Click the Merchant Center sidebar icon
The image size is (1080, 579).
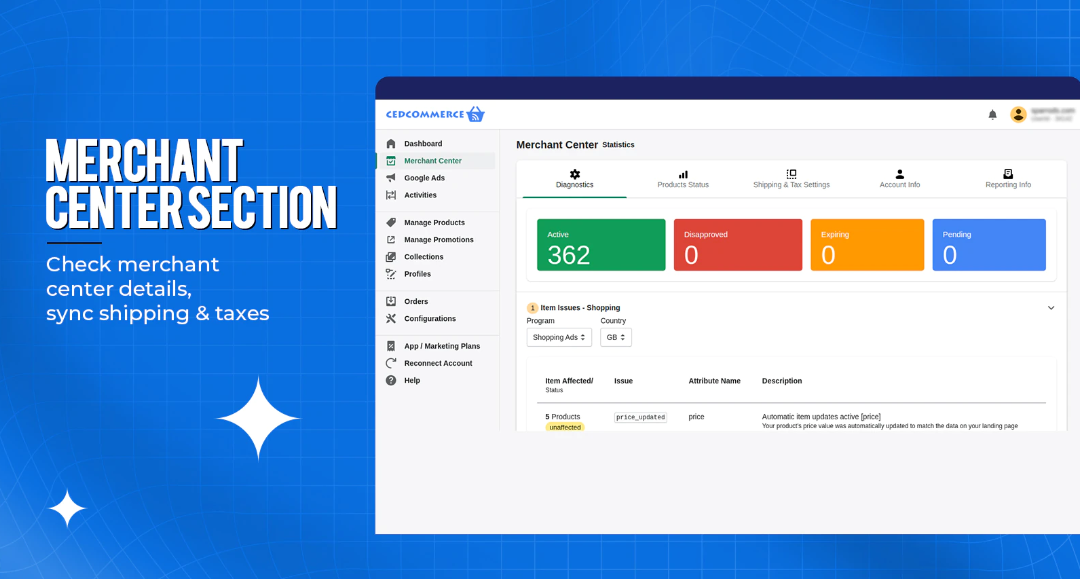click(391, 161)
